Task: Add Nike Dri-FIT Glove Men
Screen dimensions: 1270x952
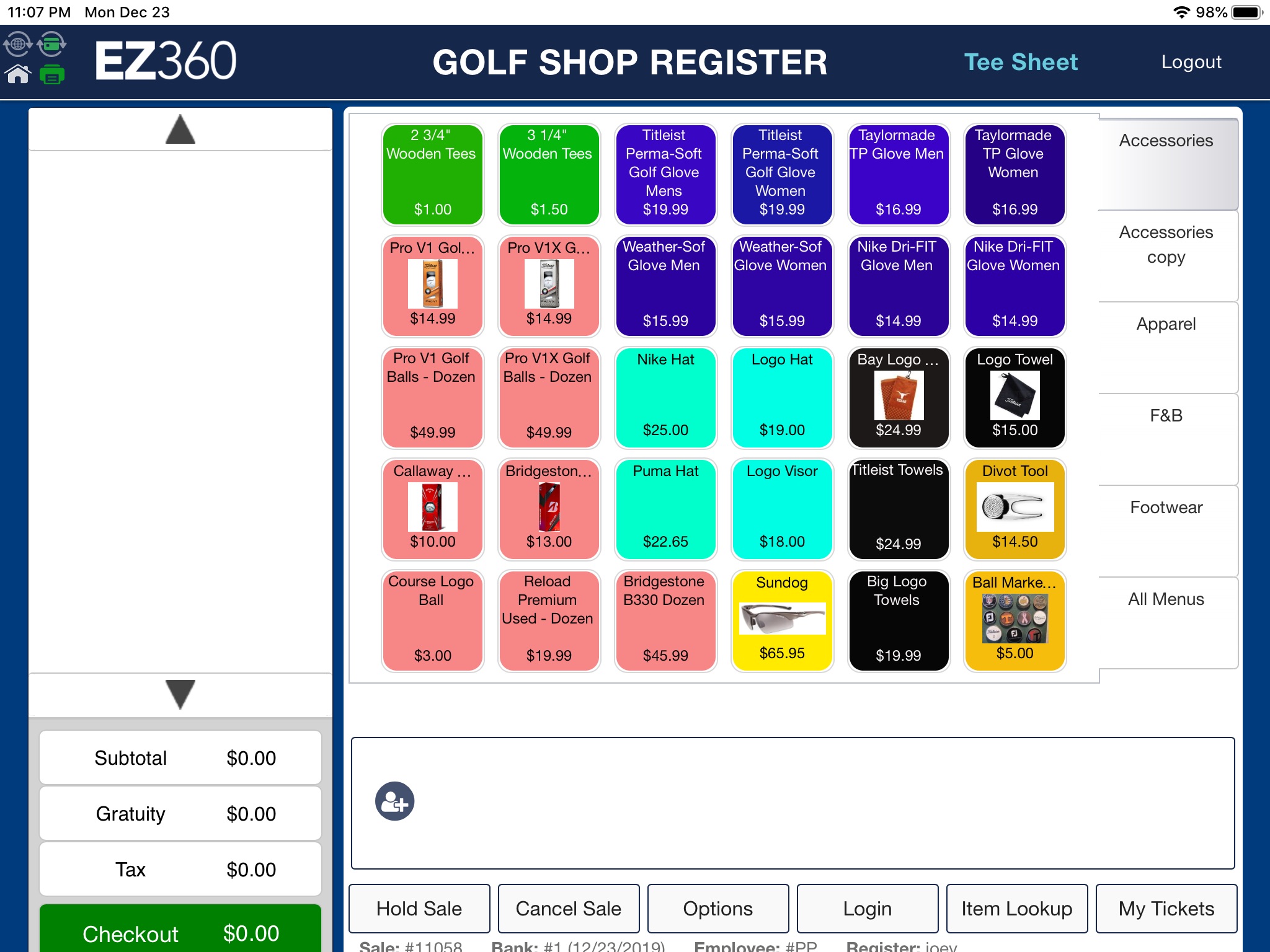Action: coord(899,286)
